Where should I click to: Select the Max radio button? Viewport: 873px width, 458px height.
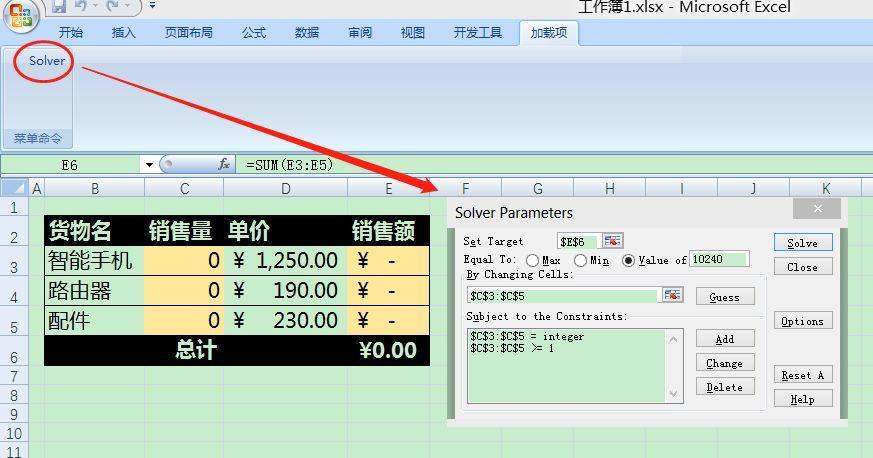532,260
